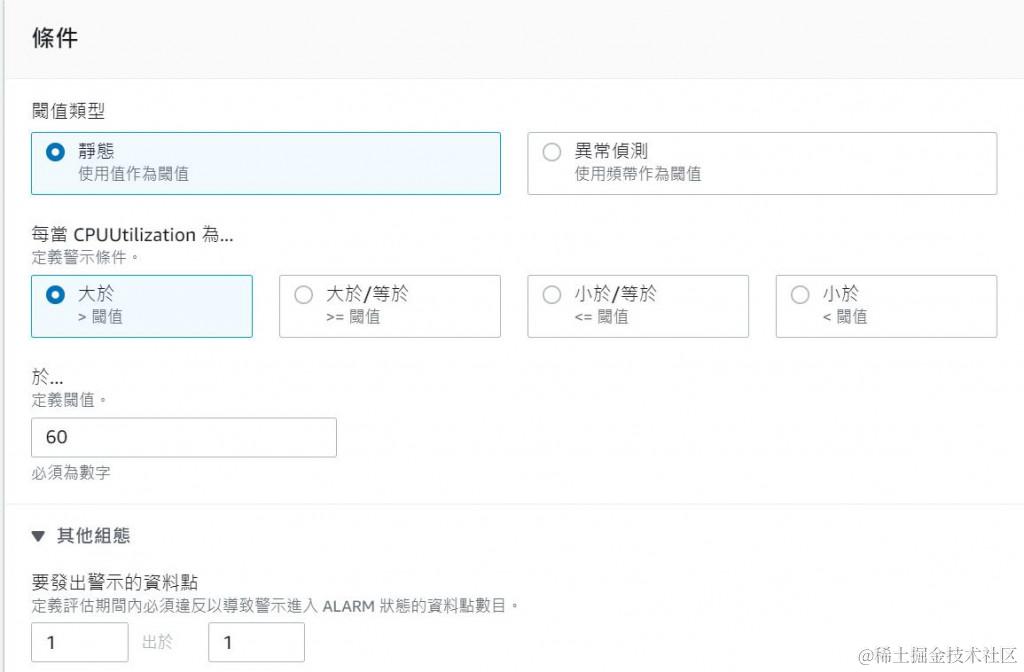Viewport: 1024px width, 672px height.
Task: Click the 出於 label between the inputs
Action: coord(160,642)
